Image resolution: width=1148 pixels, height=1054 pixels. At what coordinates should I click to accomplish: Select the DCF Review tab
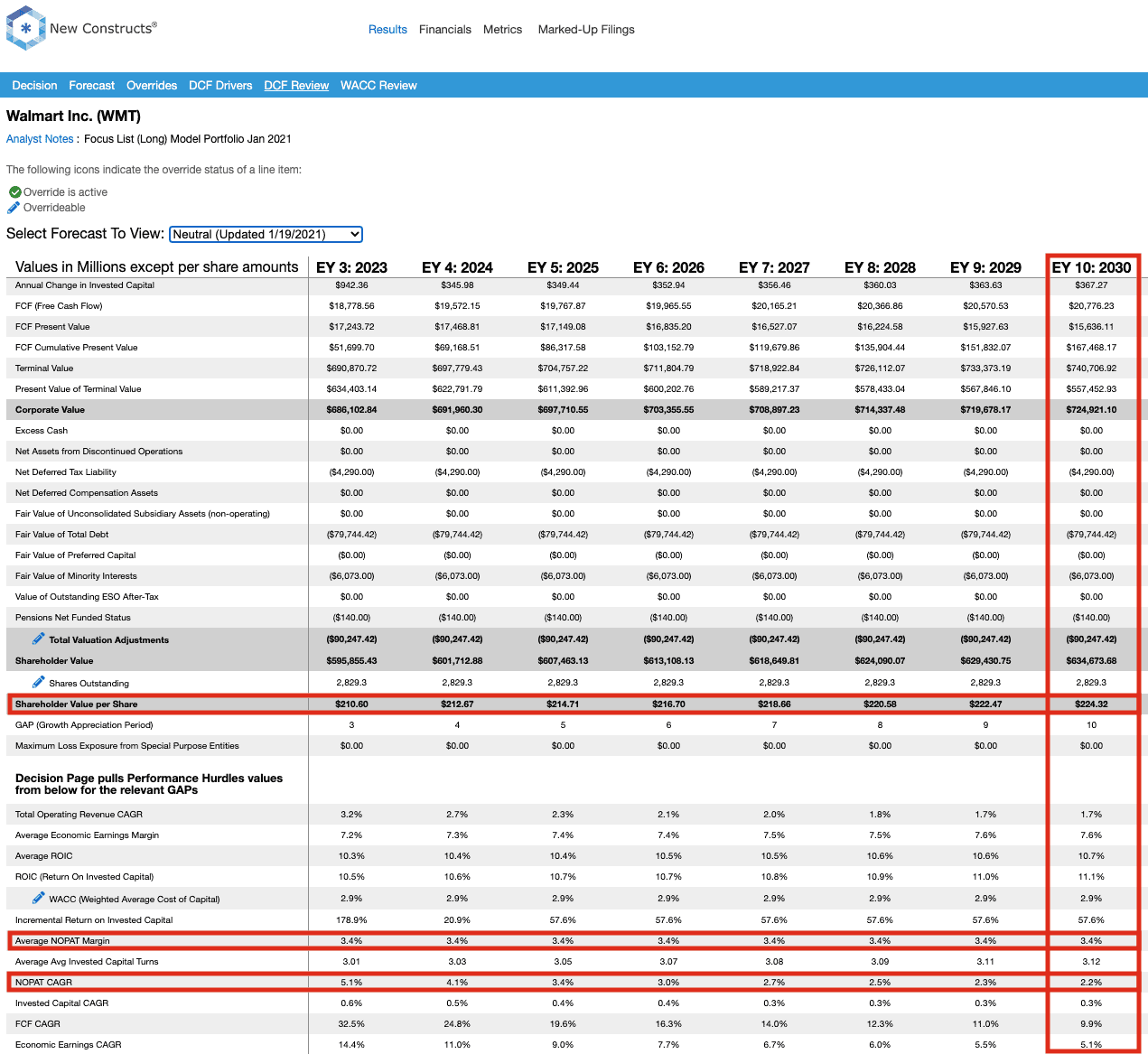click(296, 86)
